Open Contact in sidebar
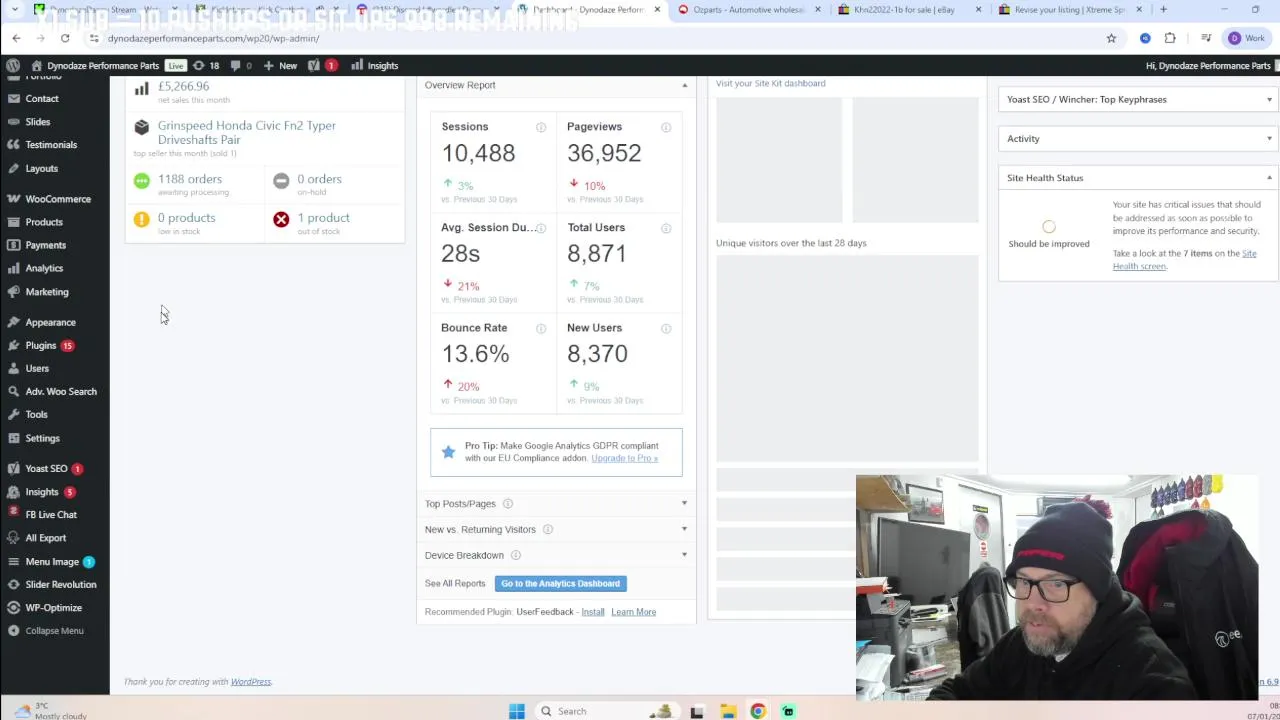This screenshot has height=720, width=1280. point(42,98)
